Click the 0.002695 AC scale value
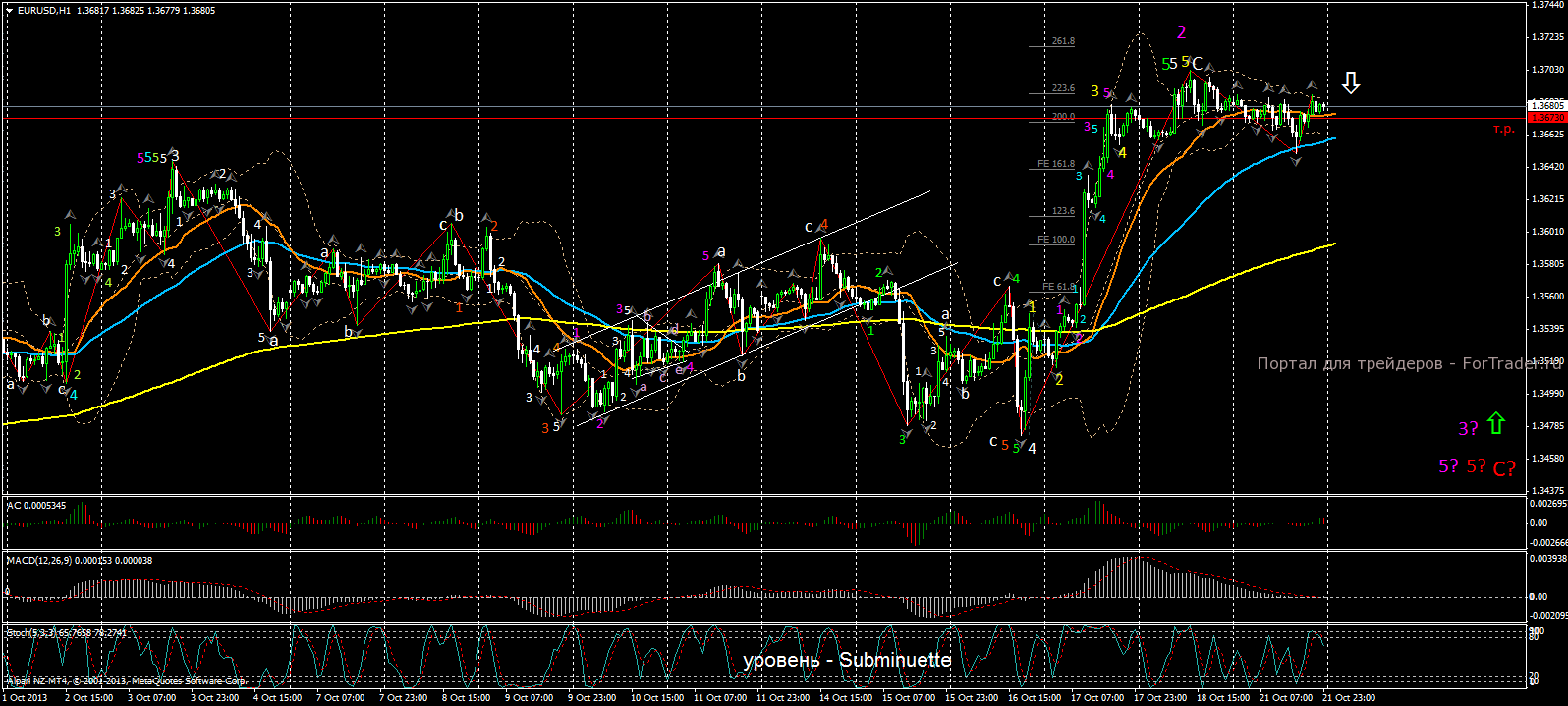 (x=1547, y=503)
